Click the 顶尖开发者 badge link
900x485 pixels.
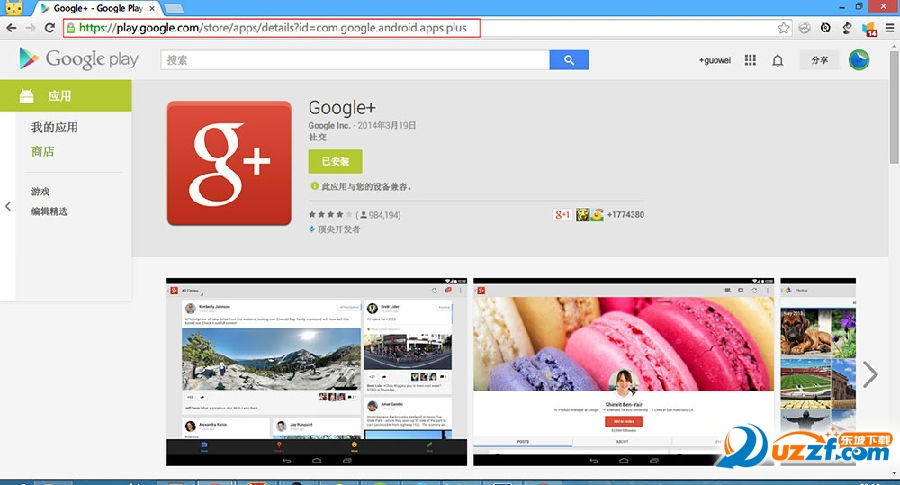(335, 229)
